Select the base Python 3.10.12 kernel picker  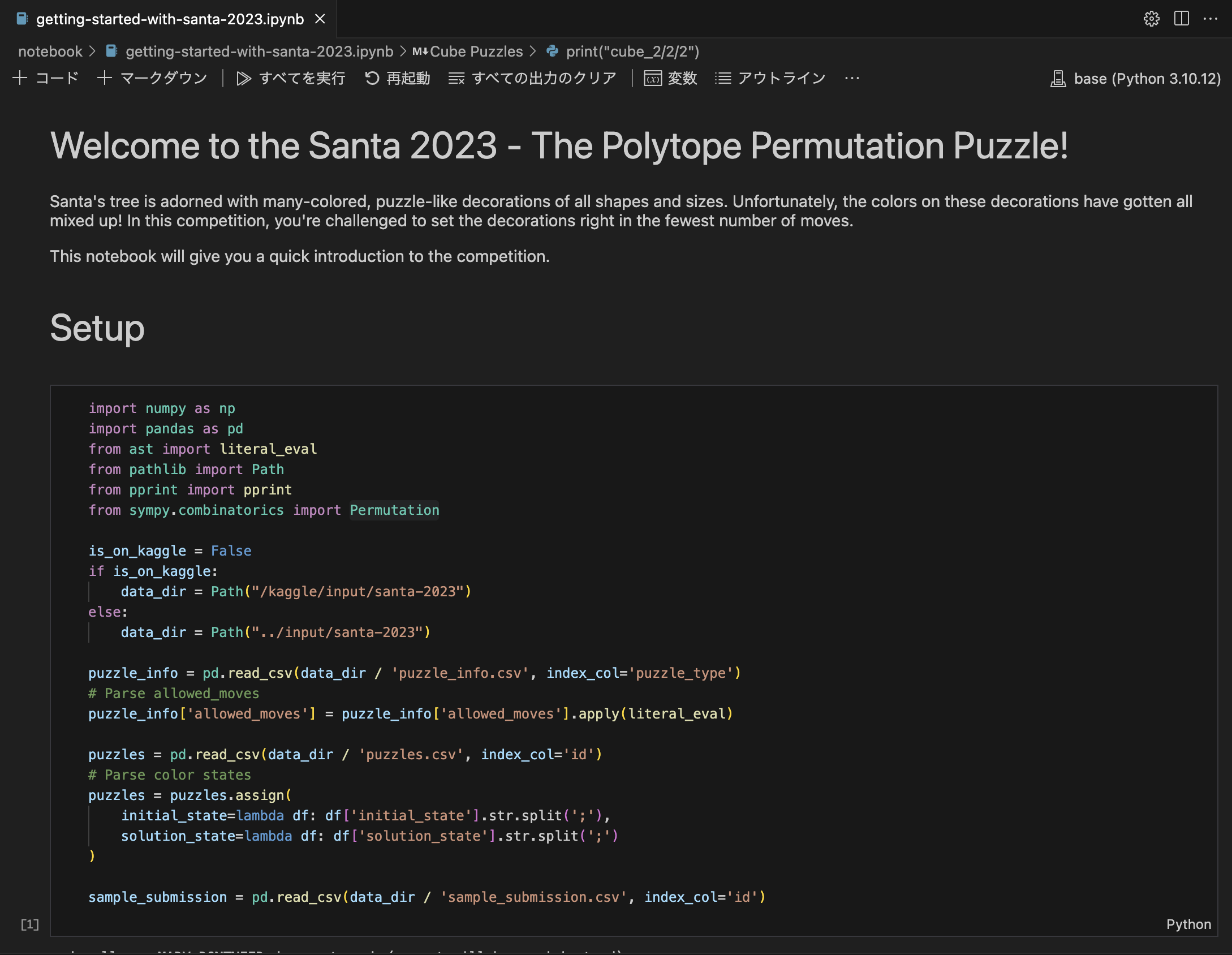tap(1136, 78)
